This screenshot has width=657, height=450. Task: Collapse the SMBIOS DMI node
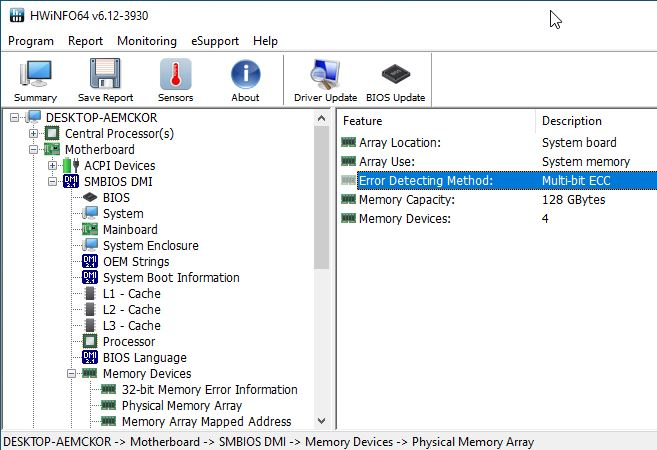click(52, 181)
